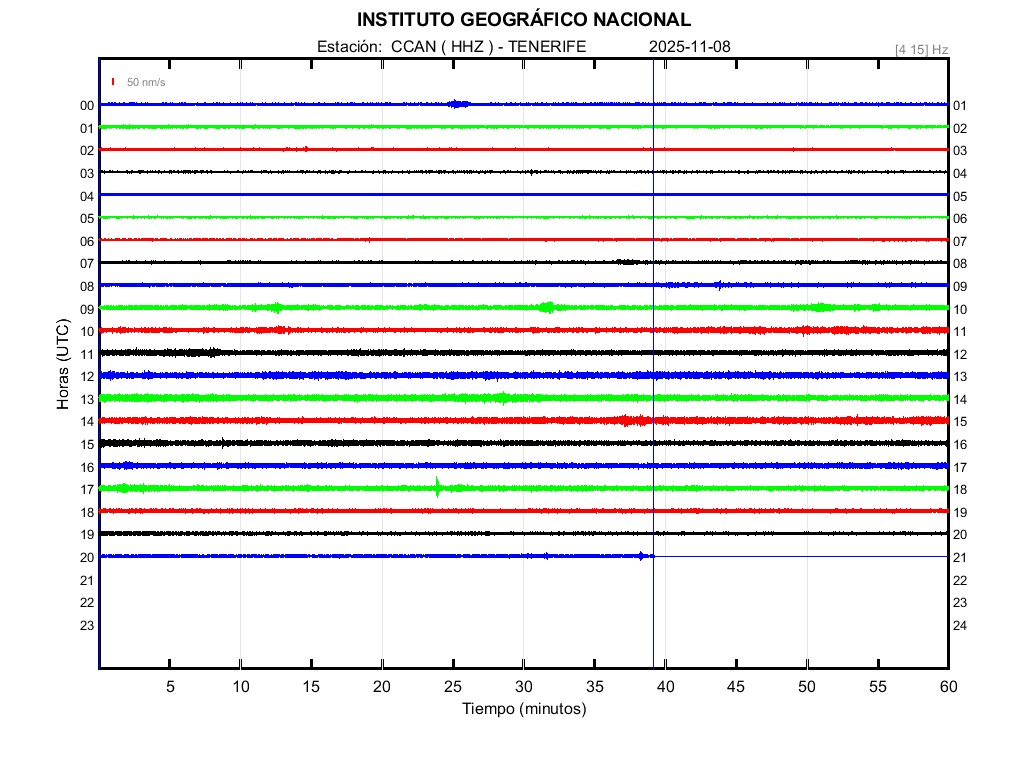This screenshot has height=768, width=1024.
Task: Click the left hour label 14
Action: (x=87, y=422)
